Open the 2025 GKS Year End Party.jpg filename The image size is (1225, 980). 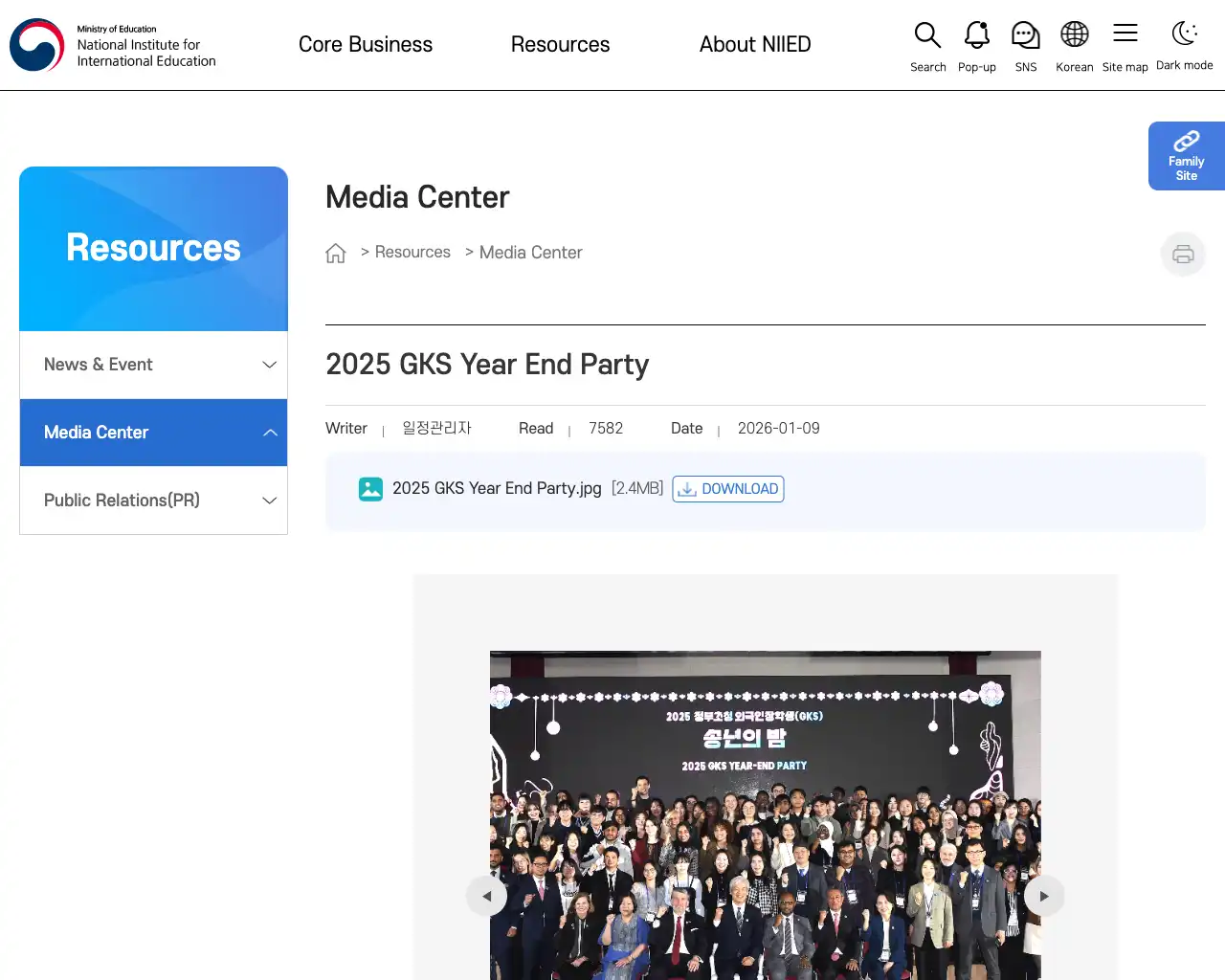click(x=497, y=488)
